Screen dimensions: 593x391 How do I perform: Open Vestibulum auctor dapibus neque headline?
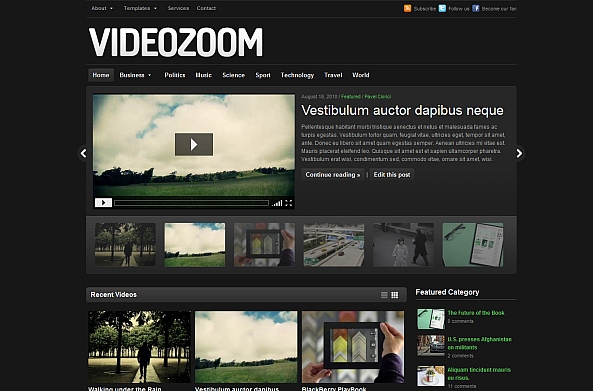(x=402, y=110)
